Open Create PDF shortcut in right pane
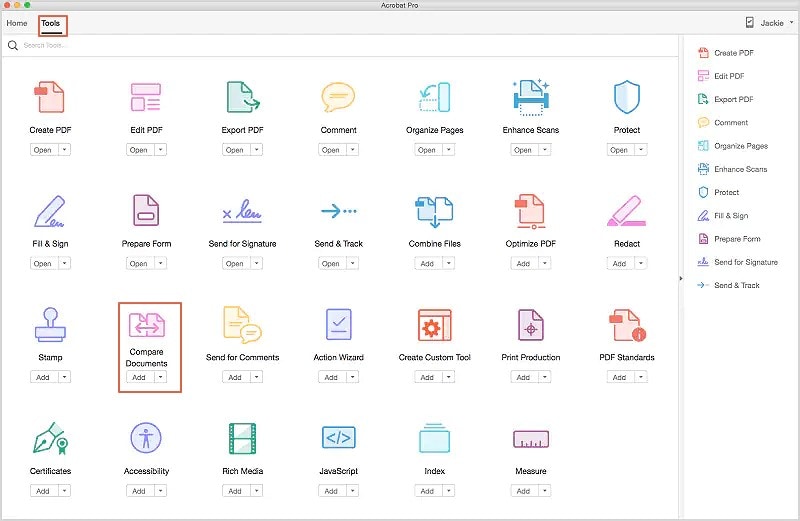This screenshot has height=521, width=800. pyautogui.click(x=725, y=53)
